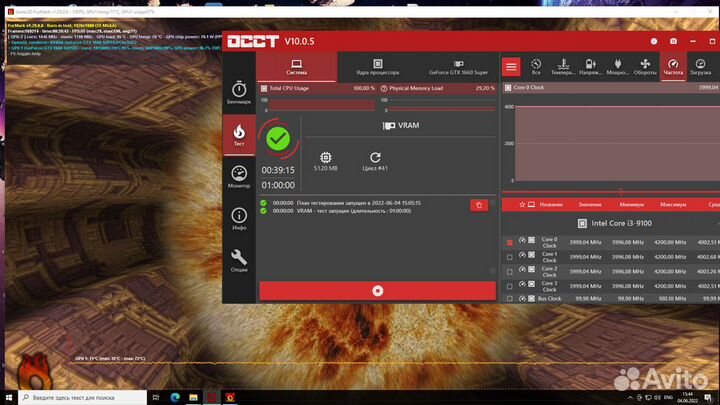
Task: Switch to the Ядра процессора tab
Action: click(x=377, y=67)
